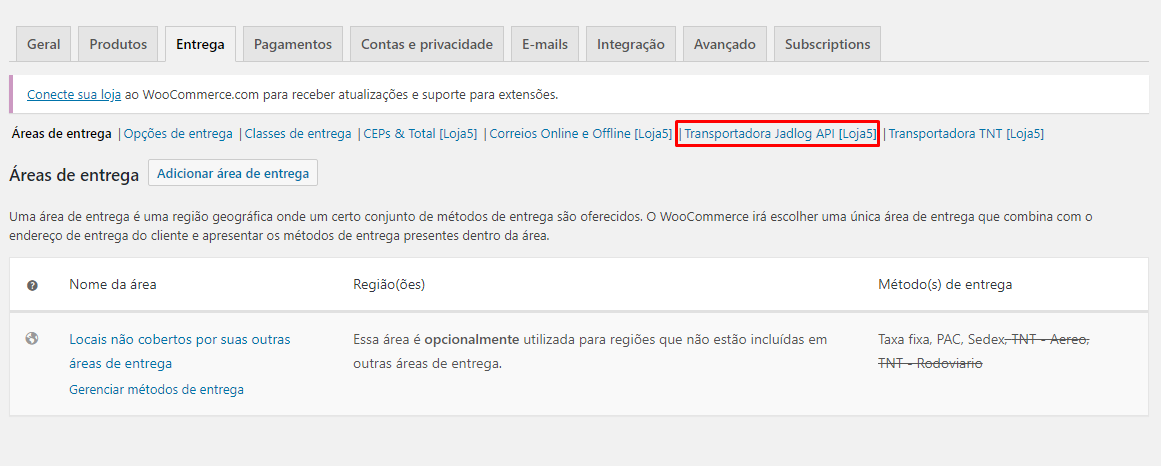Open CEPs & Total [Loja5] link
Viewport: 1161px width, 466px height.
[x=420, y=133]
